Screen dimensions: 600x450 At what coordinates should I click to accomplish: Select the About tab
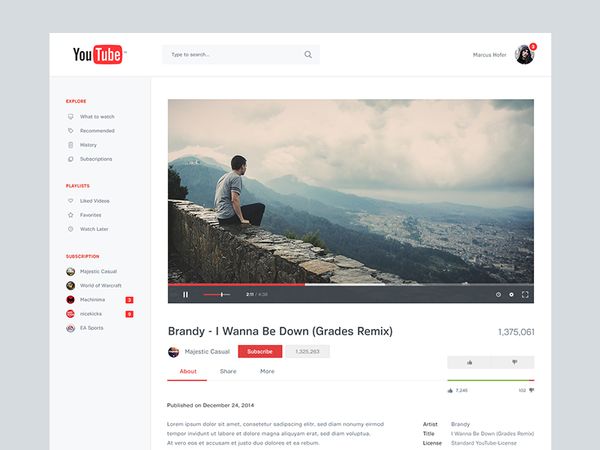188,371
